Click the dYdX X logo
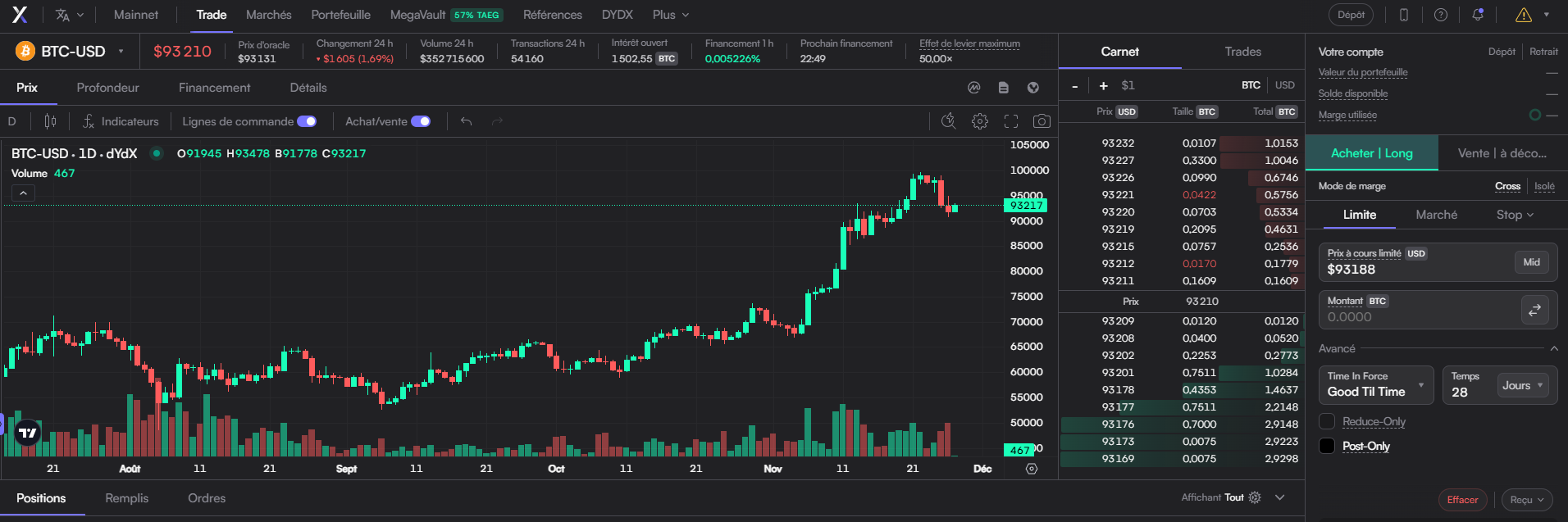 20,15
